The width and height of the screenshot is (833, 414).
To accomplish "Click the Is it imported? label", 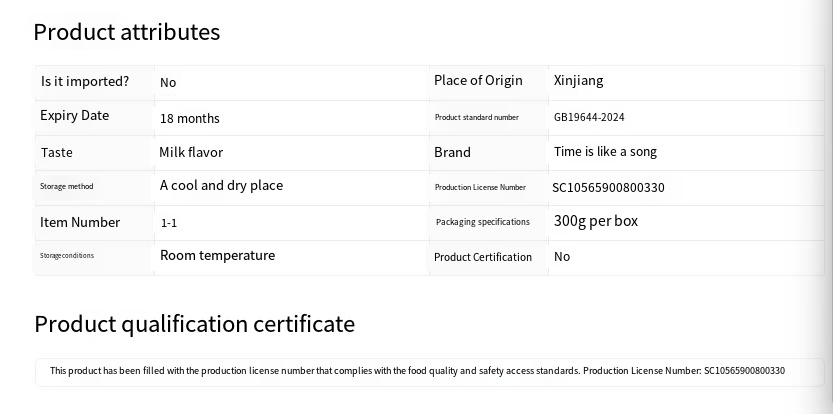I will tap(85, 81).
